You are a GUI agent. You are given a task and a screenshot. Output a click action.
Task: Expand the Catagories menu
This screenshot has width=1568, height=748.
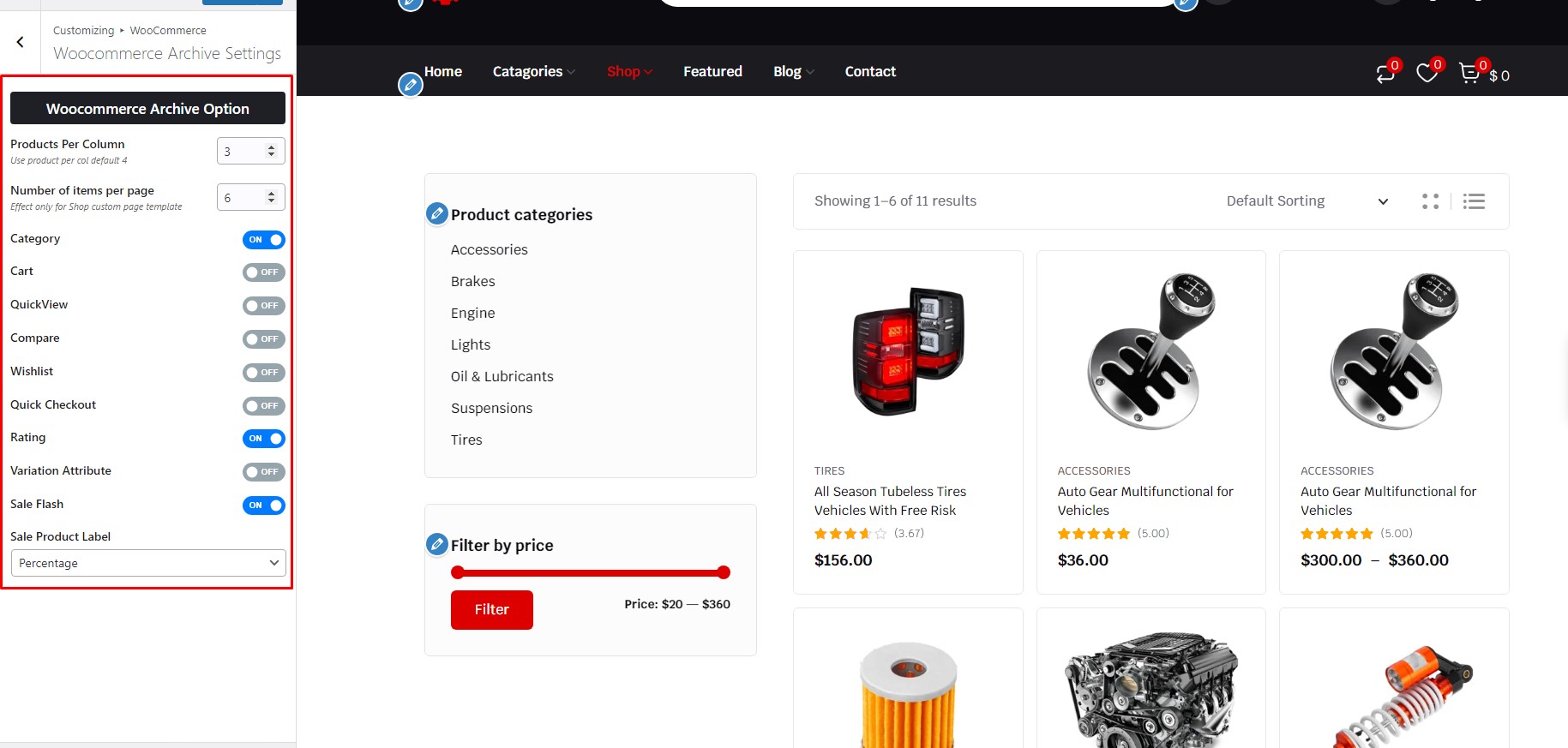(x=533, y=71)
